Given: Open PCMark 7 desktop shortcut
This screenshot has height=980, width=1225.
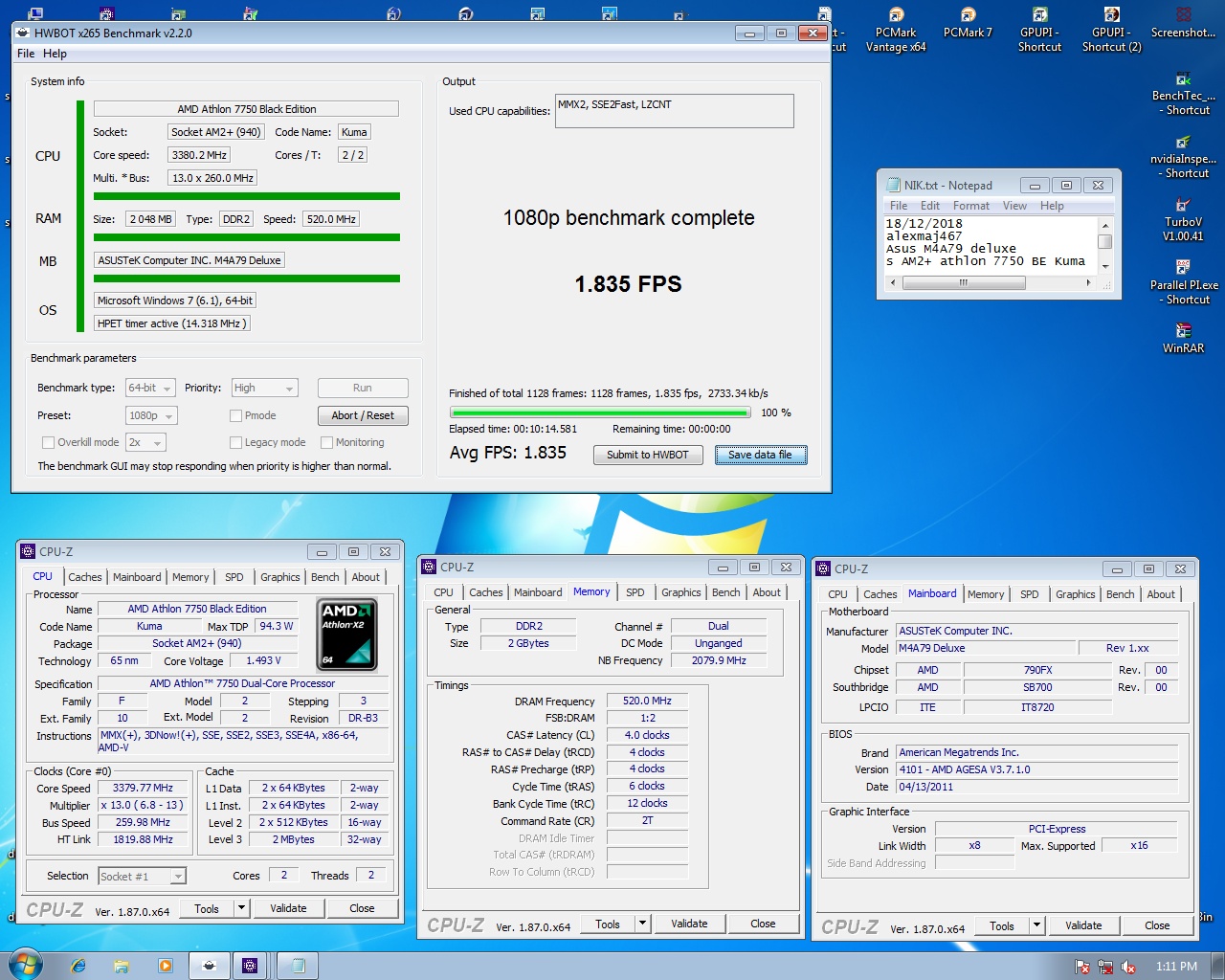Looking at the screenshot, I should click(x=968, y=24).
